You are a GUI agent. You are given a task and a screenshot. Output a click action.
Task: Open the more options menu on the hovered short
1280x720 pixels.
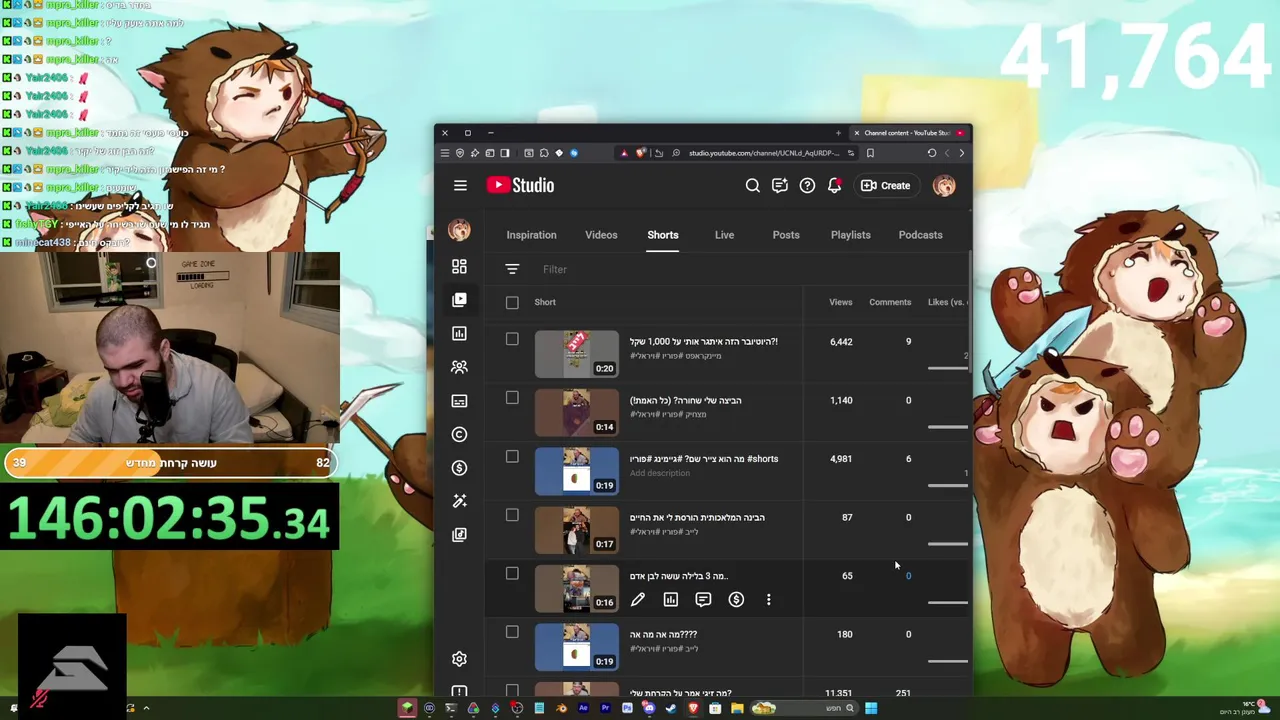pos(768,600)
